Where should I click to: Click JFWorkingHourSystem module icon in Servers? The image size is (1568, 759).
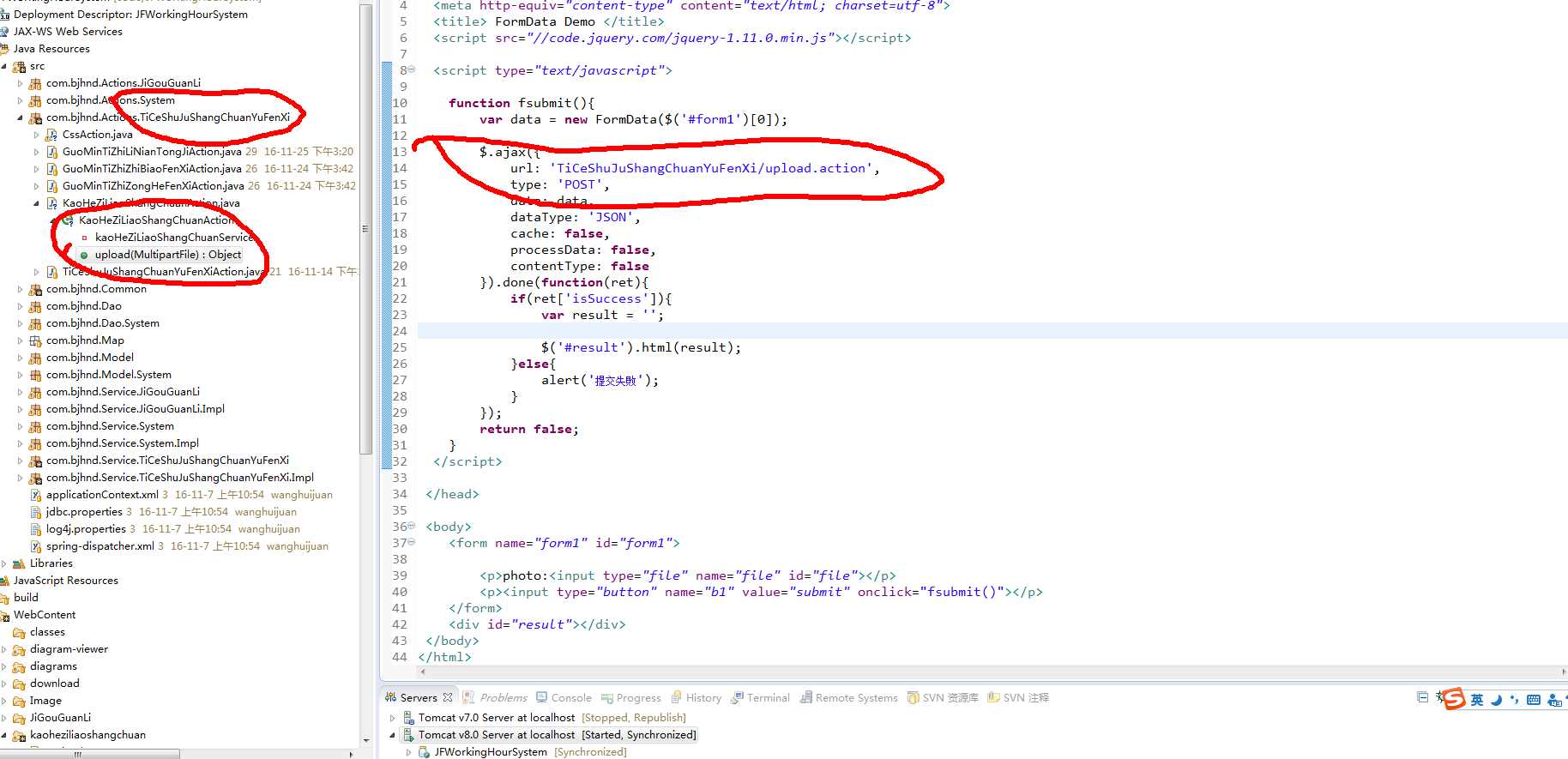click(424, 752)
